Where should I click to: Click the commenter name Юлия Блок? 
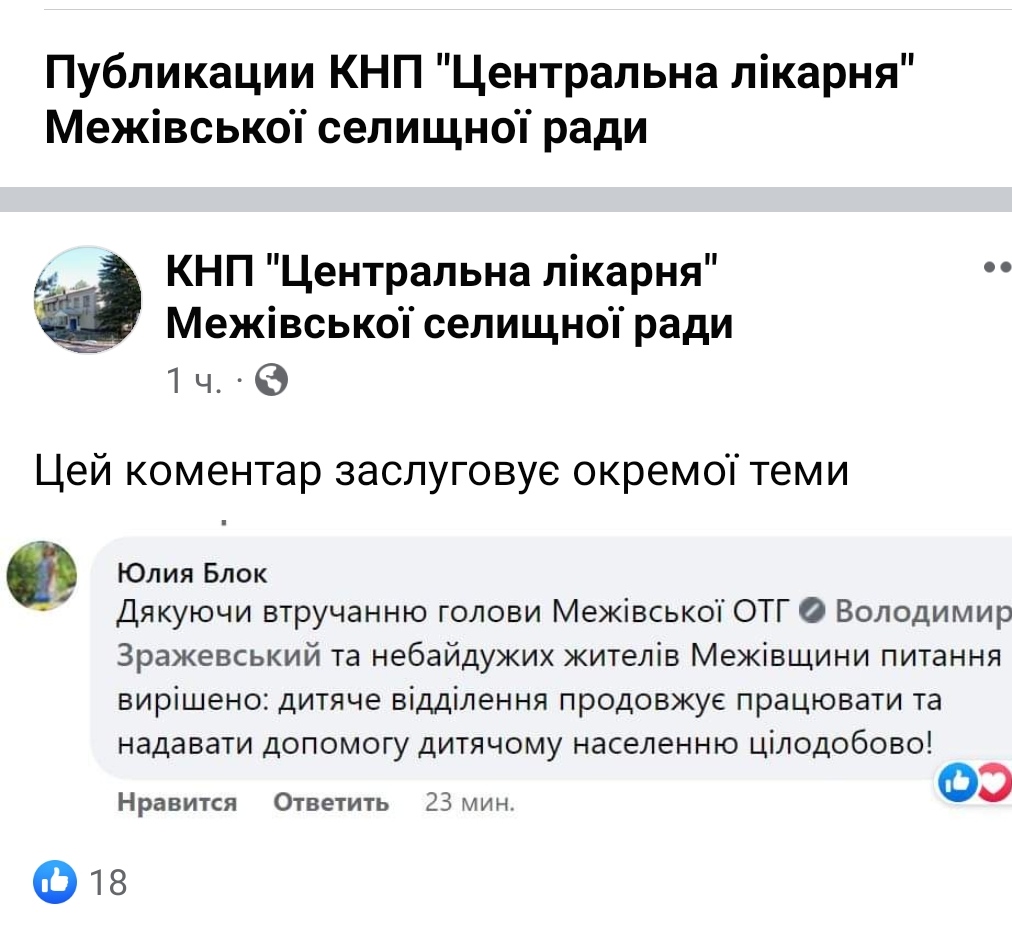193,573
